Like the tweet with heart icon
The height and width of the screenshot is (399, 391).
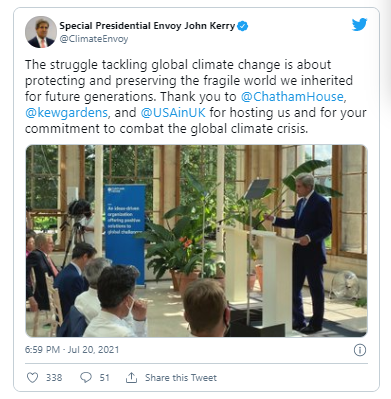(x=32, y=378)
